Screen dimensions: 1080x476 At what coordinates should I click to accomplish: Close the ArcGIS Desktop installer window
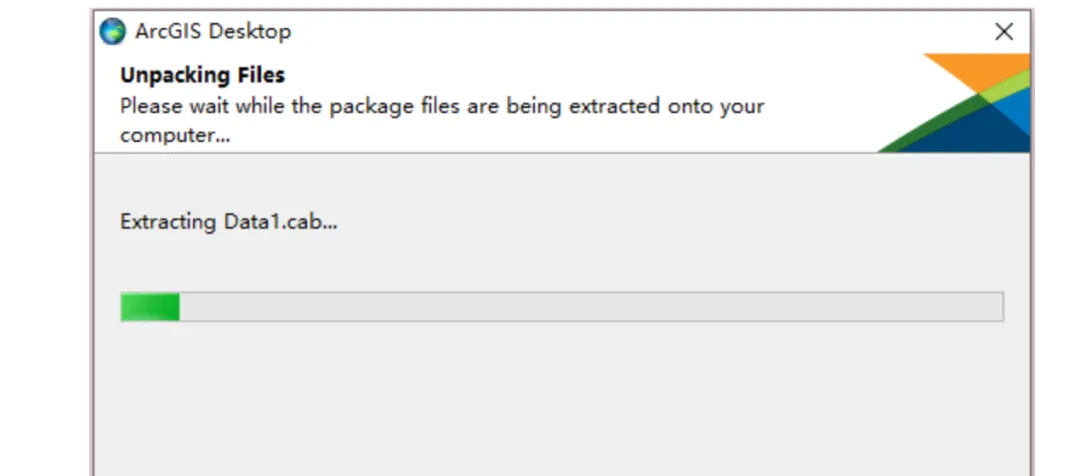point(1004,32)
